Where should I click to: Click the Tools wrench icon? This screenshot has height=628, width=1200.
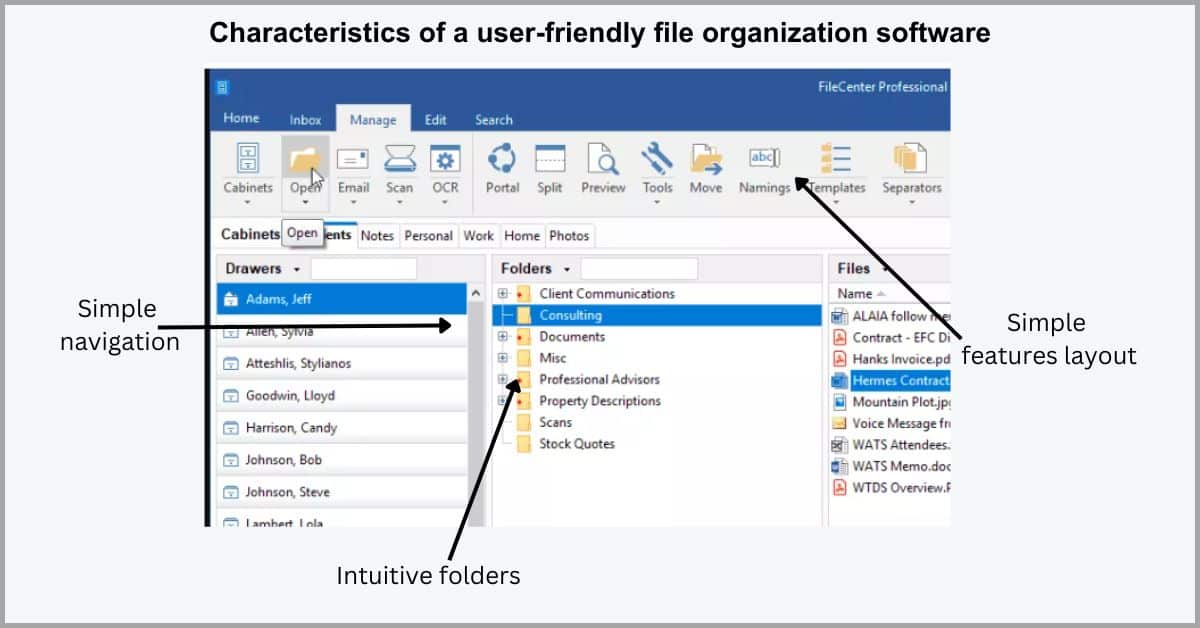click(657, 159)
